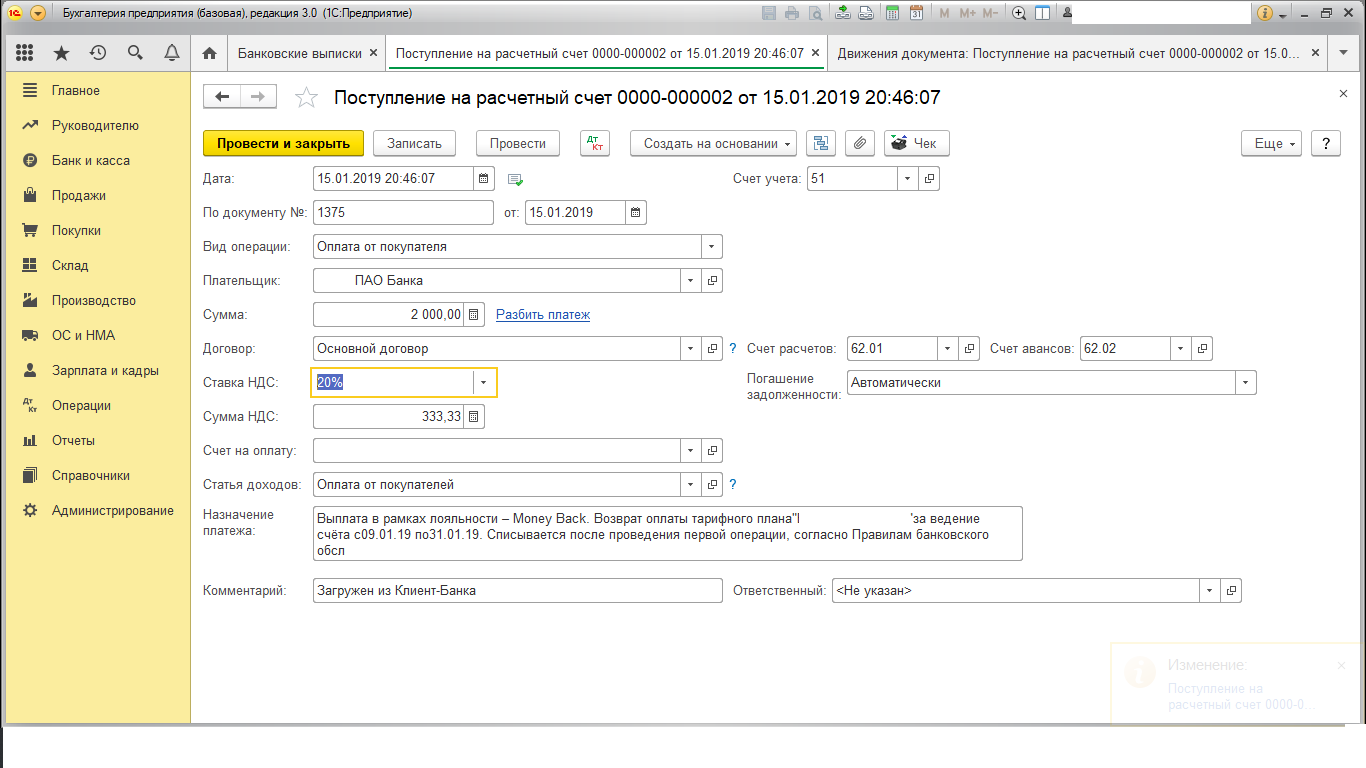This screenshot has width=1366, height=768.
Task: Click the Провести и закрыть button
Action: (x=283, y=143)
